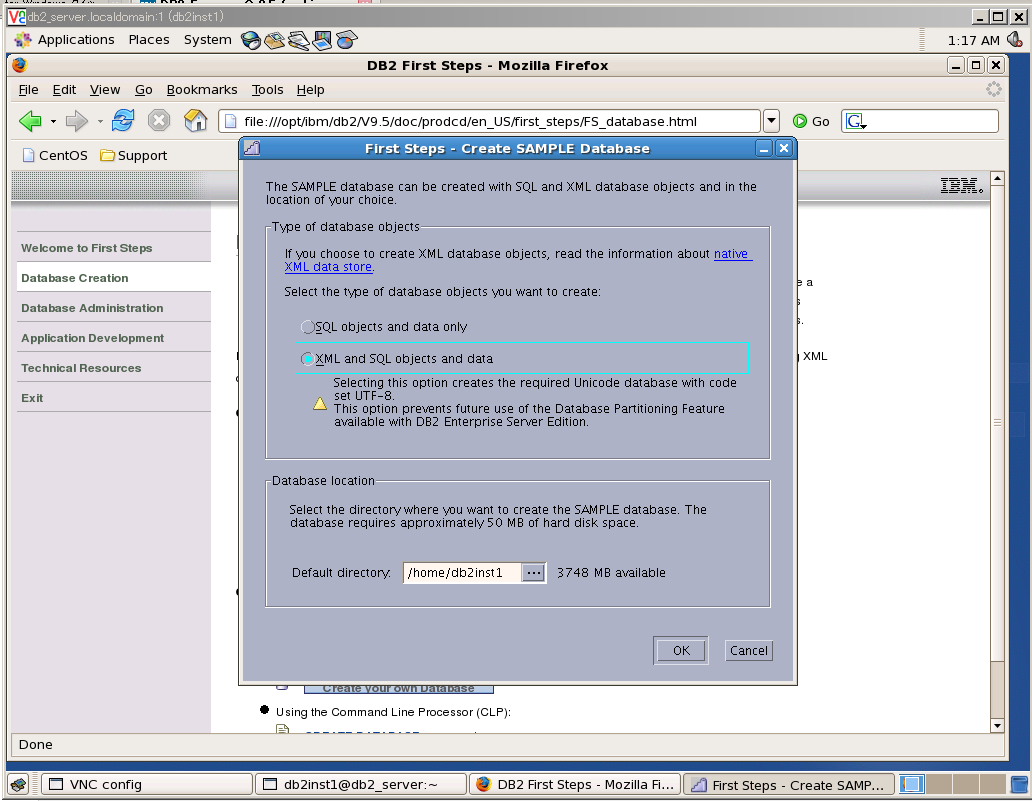Screen dimensions: 1032x801
Task: Open the Edit menu
Action: click(64, 90)
